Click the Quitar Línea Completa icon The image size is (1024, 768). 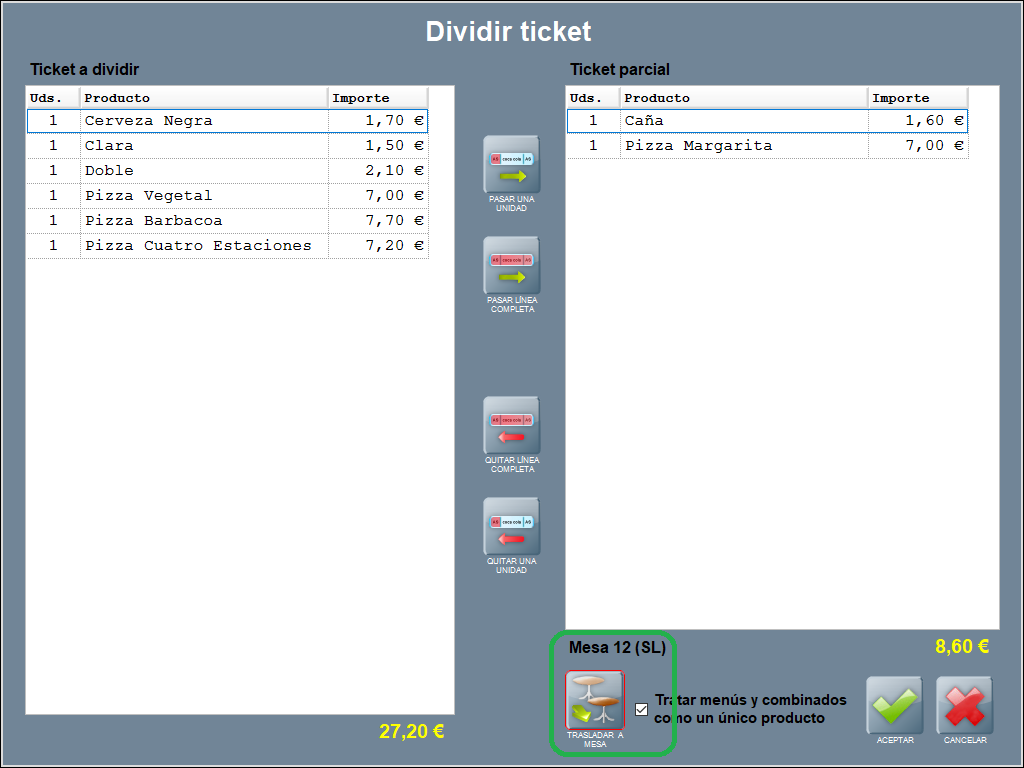tap(511, 425)
